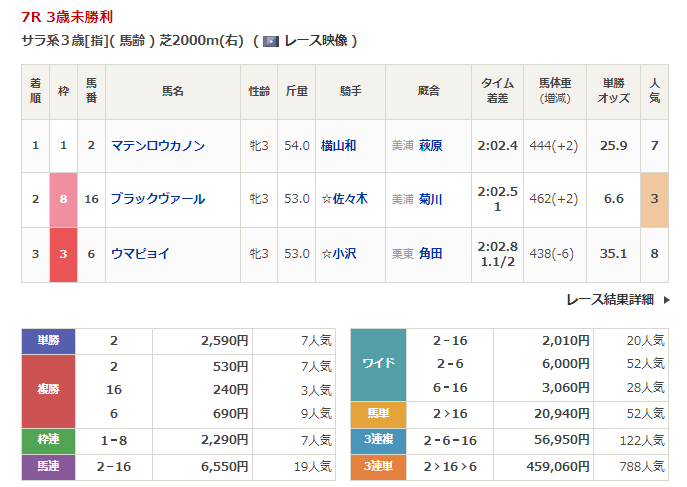The height and width of the screenshot is (487, 687).
Task: Open trainer 萩原 page
Action: coord(431,146)
